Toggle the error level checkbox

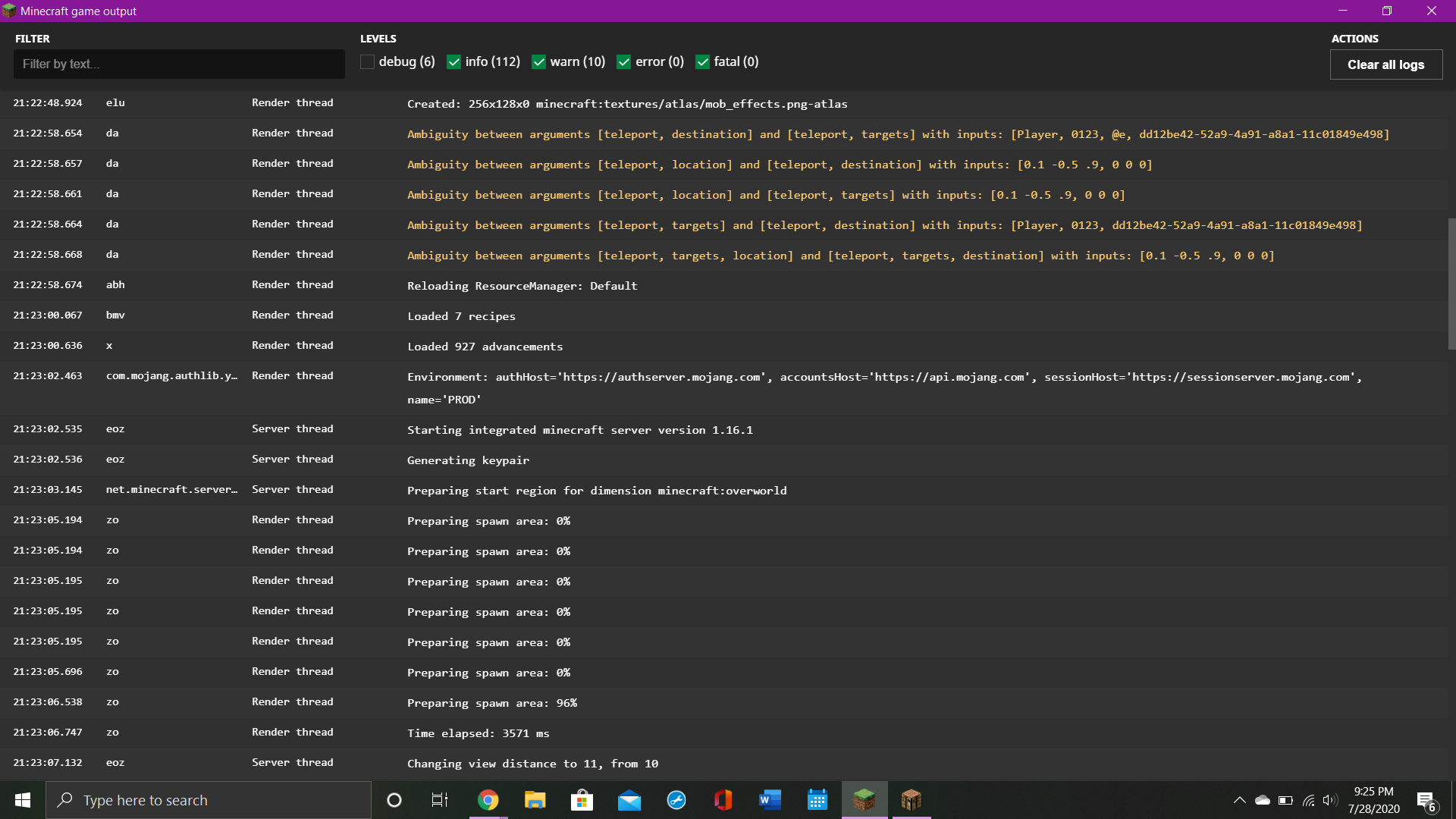(624, 62)
